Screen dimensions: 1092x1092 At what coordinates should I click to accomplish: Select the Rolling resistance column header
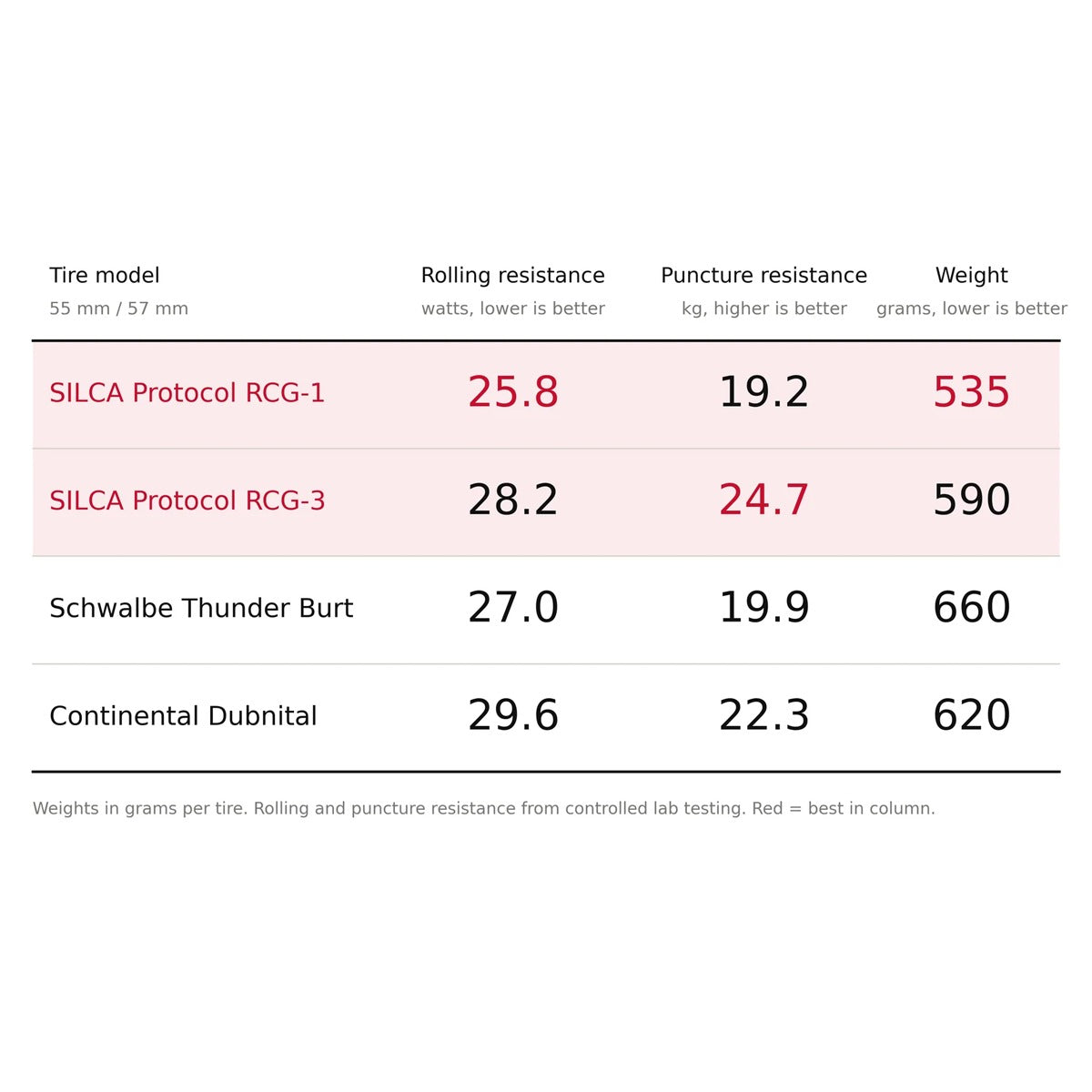pos(512,275)
